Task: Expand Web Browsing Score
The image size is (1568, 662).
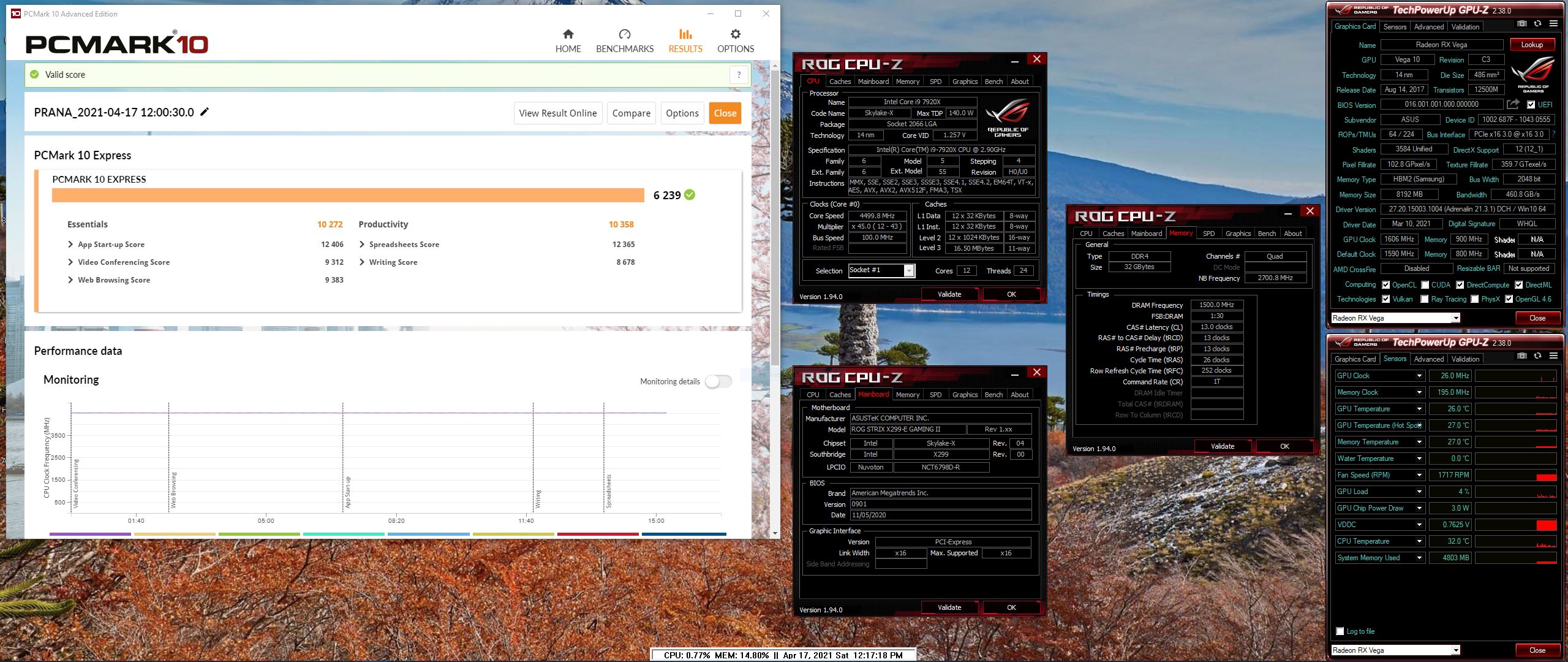Action: (70, 280)
